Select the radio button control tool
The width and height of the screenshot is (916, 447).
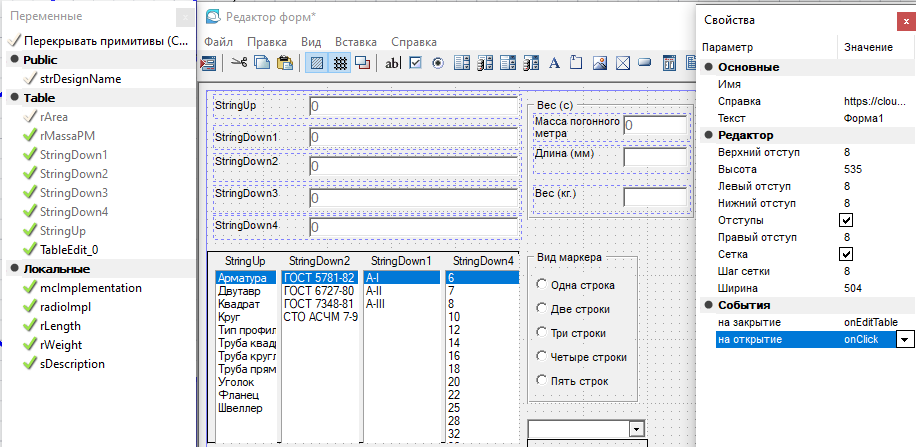coord(437,63)
